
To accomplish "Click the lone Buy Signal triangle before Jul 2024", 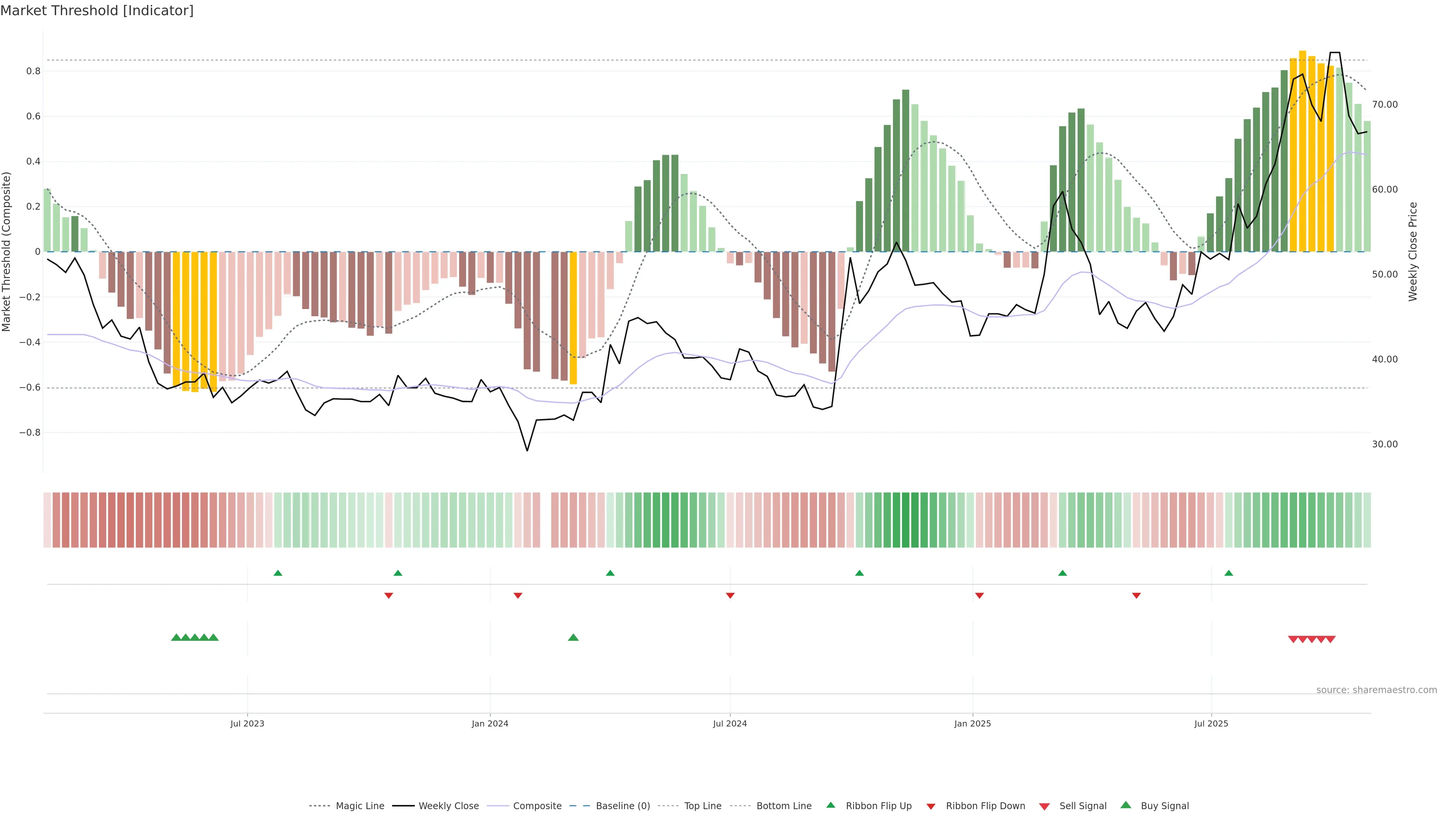I will pos(573,637).
